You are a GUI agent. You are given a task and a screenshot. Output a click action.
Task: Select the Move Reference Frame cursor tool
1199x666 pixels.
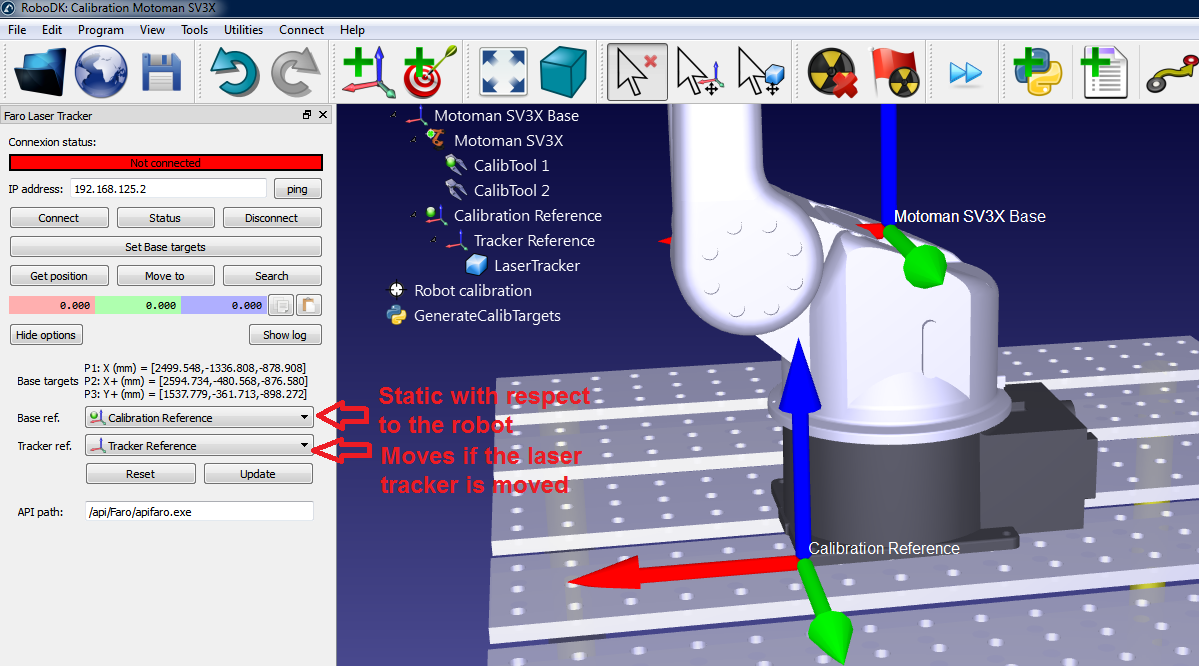point(700,71)
